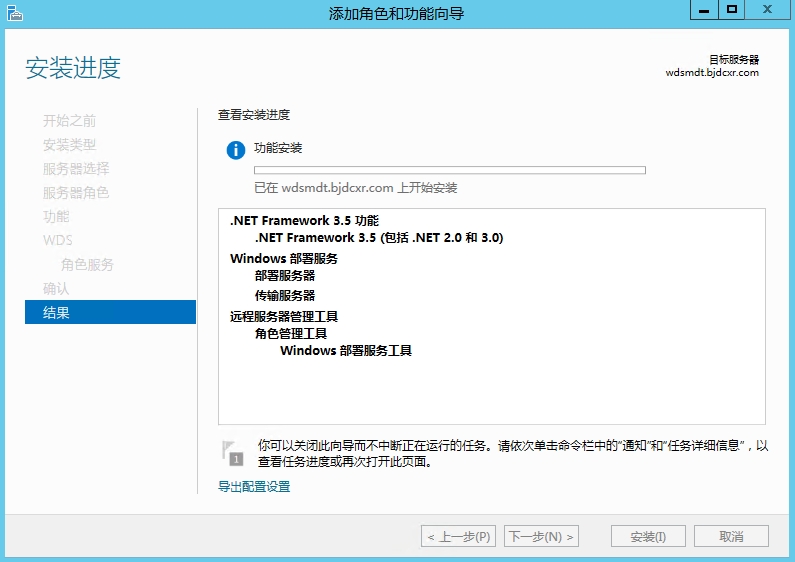Click the hint text about closing the wizard
The width and height of the screenshot is (795, 562).
click(513, 453)
